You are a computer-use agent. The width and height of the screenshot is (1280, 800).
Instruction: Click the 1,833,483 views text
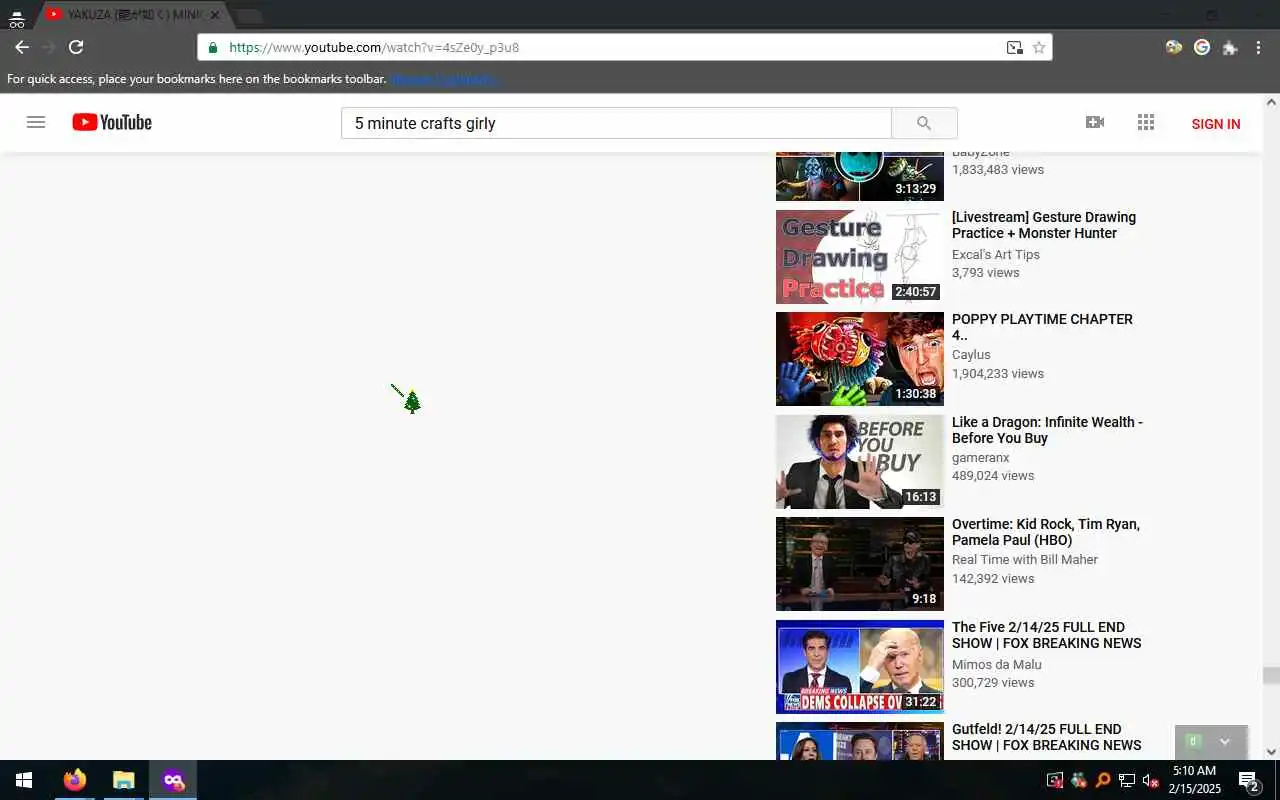coord(998,170)
